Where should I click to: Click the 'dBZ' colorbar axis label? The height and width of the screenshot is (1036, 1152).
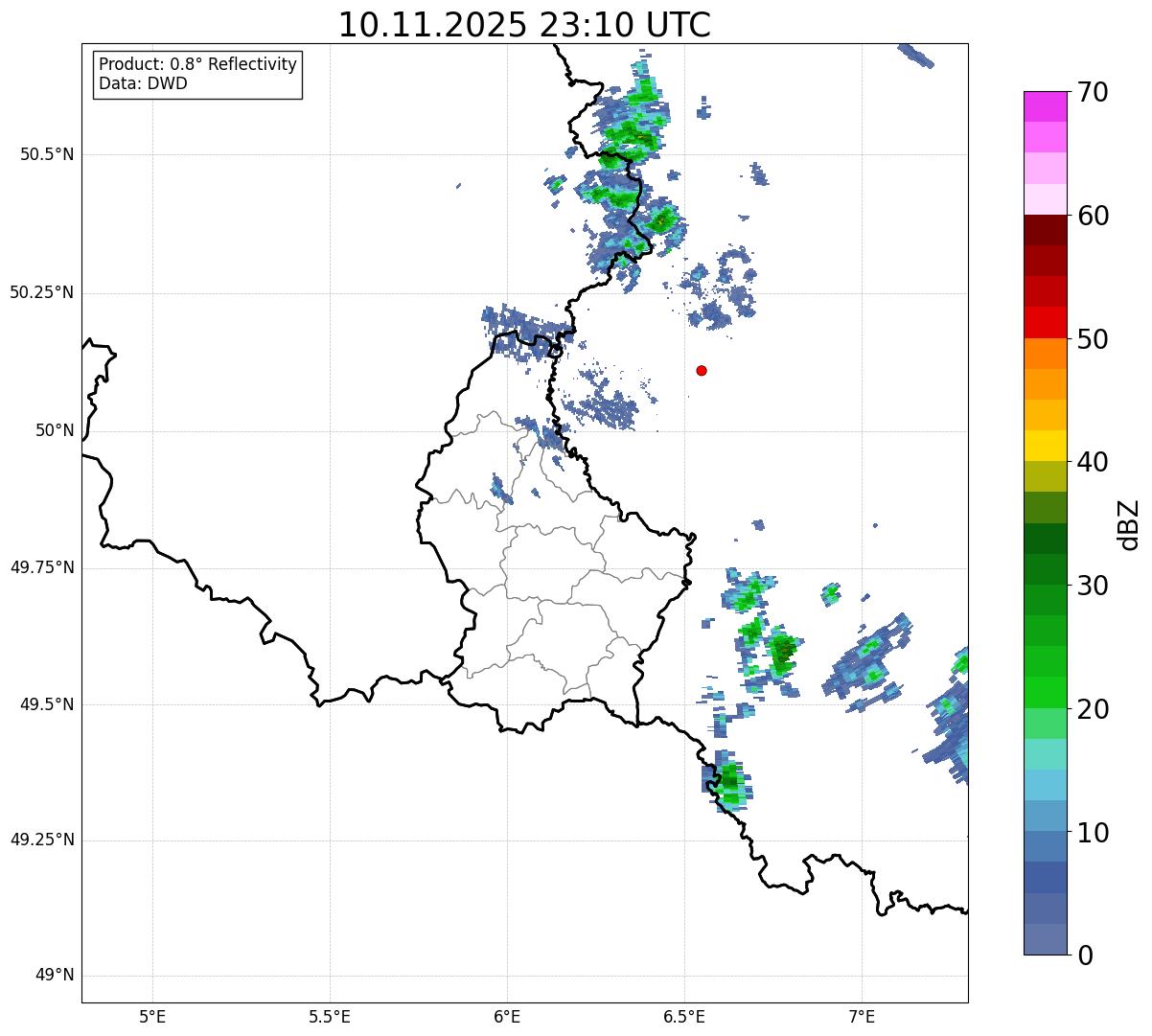[x=1129, y=524]
